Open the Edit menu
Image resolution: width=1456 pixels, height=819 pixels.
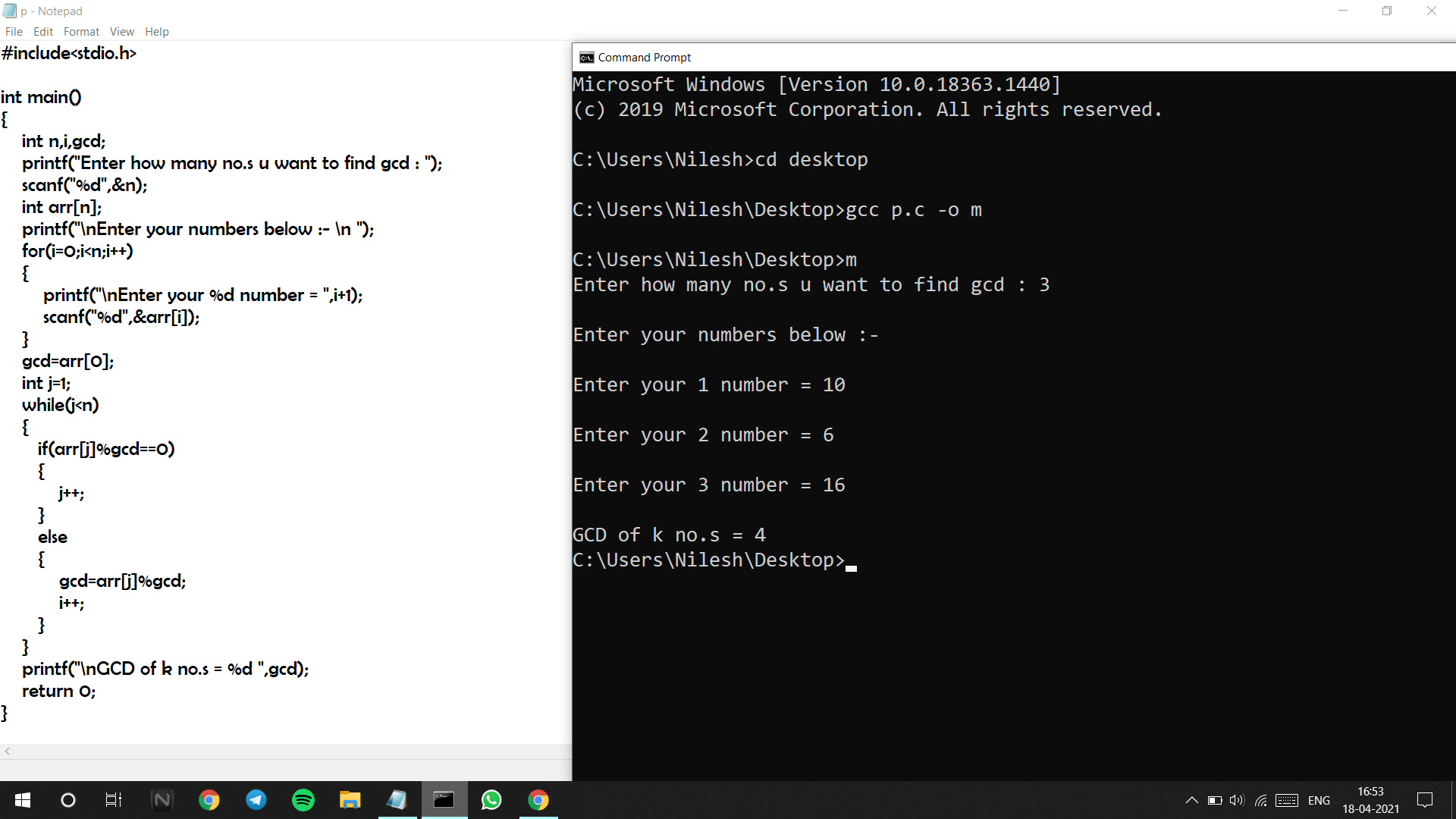click(43, 32)
